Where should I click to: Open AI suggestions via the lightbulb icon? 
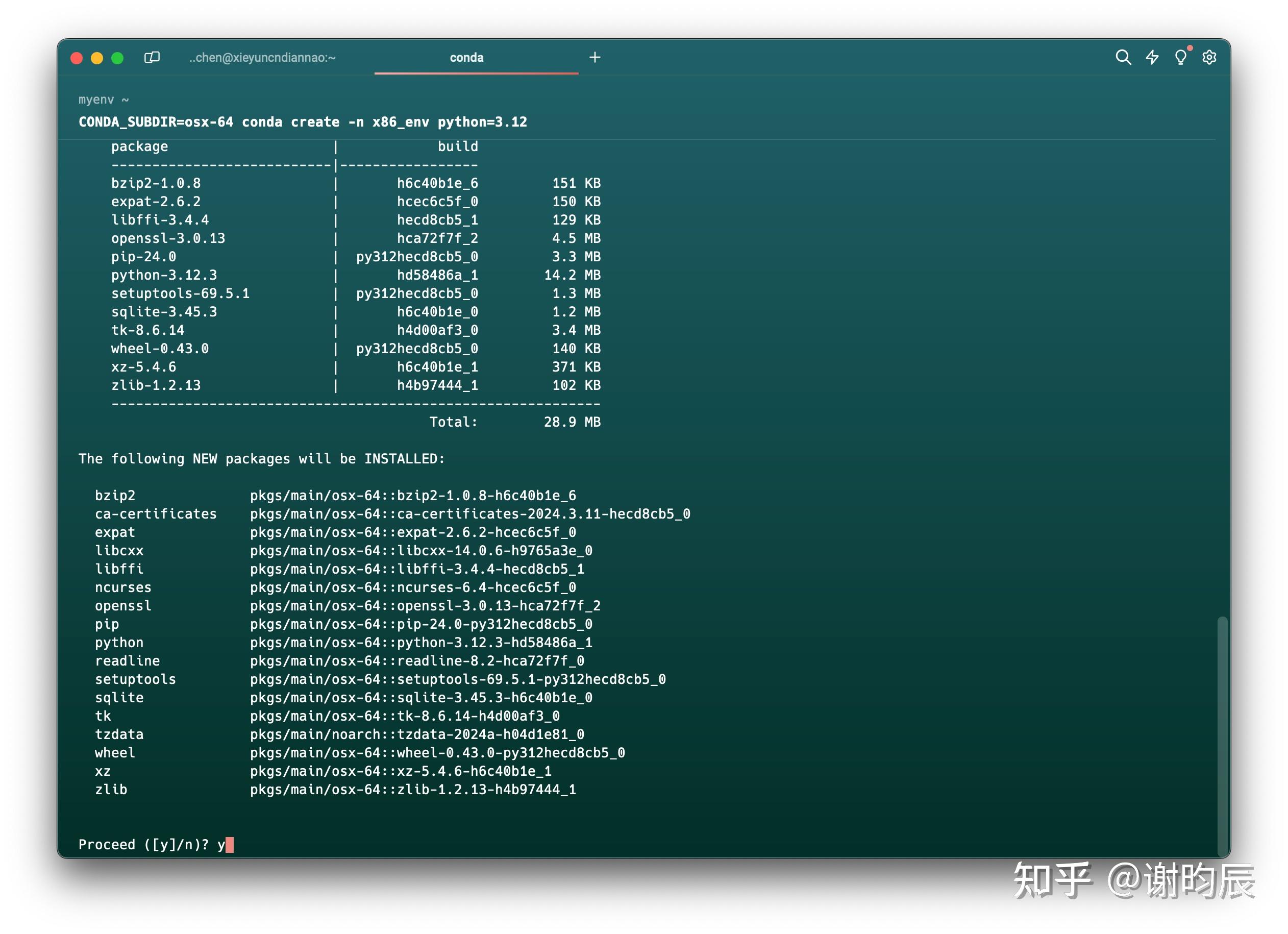tap(1181, 57)
